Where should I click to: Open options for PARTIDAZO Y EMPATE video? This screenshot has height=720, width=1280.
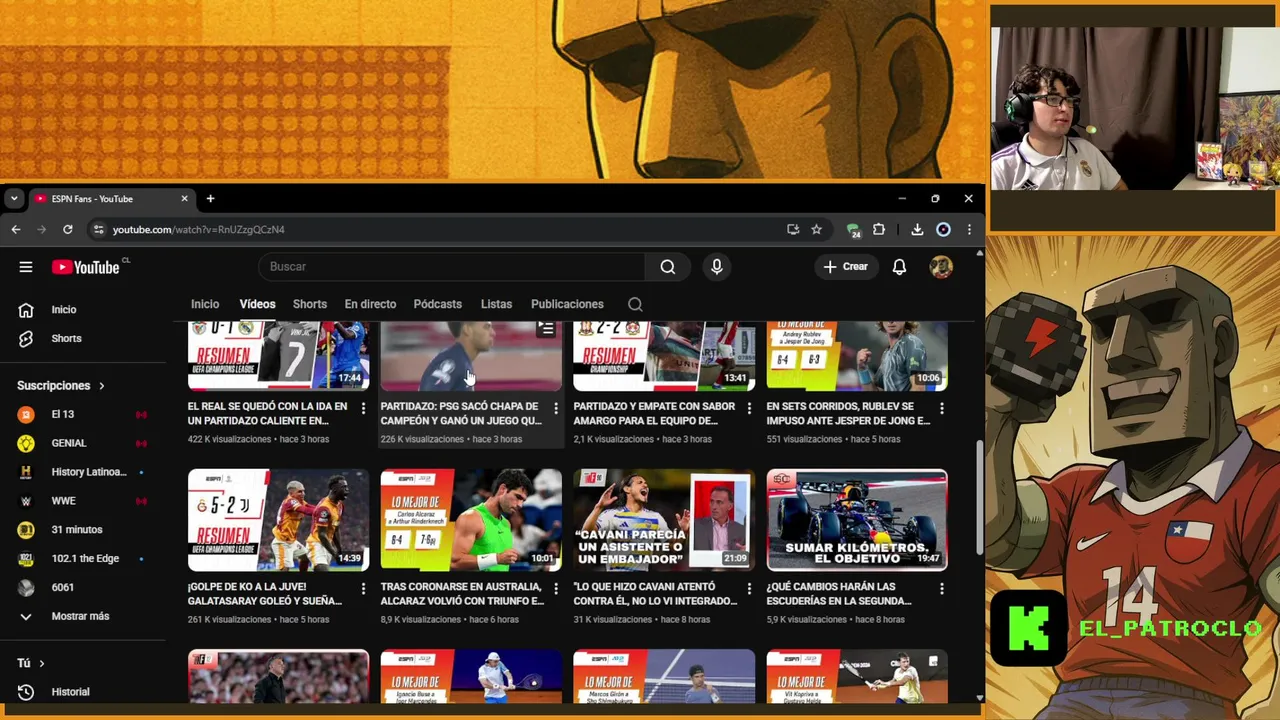tap(749, 408)
